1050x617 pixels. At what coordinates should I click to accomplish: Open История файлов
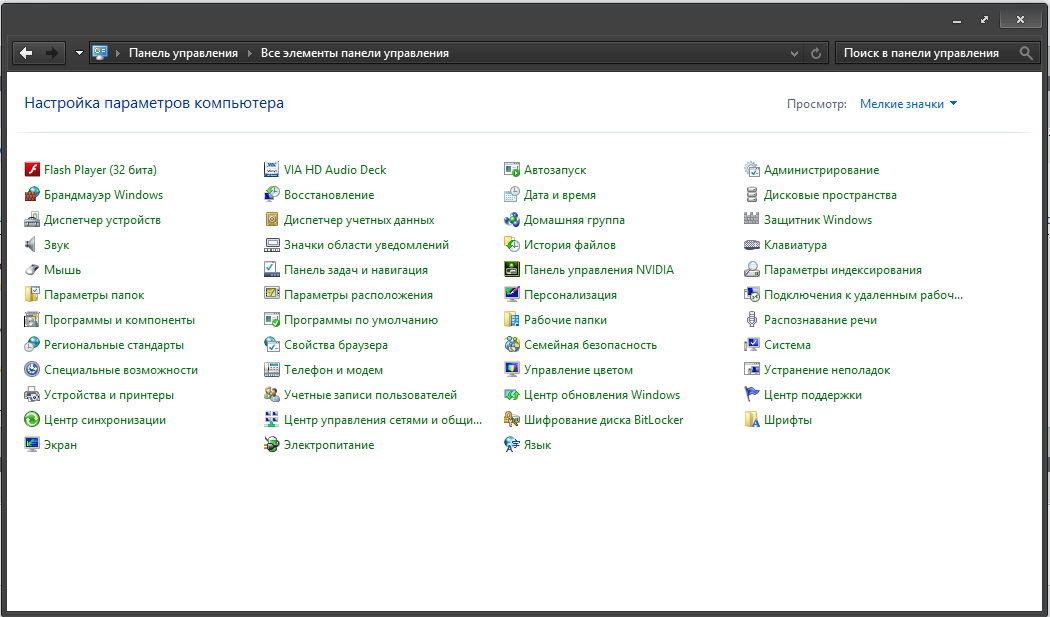pos(570,245)
